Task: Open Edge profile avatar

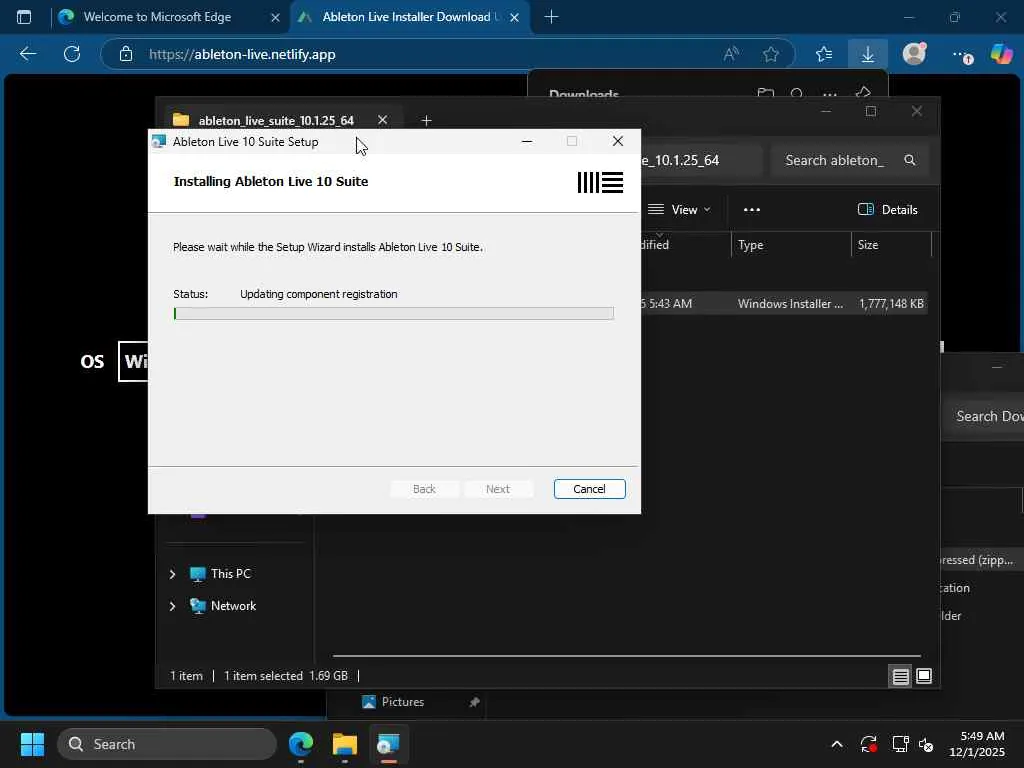Action: (x=914, y=54)
